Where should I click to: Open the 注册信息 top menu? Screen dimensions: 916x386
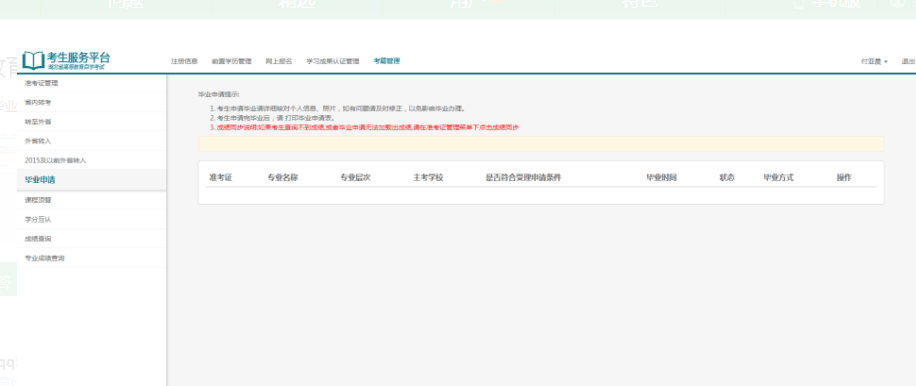pyautogui.click(x=184, y=61)
